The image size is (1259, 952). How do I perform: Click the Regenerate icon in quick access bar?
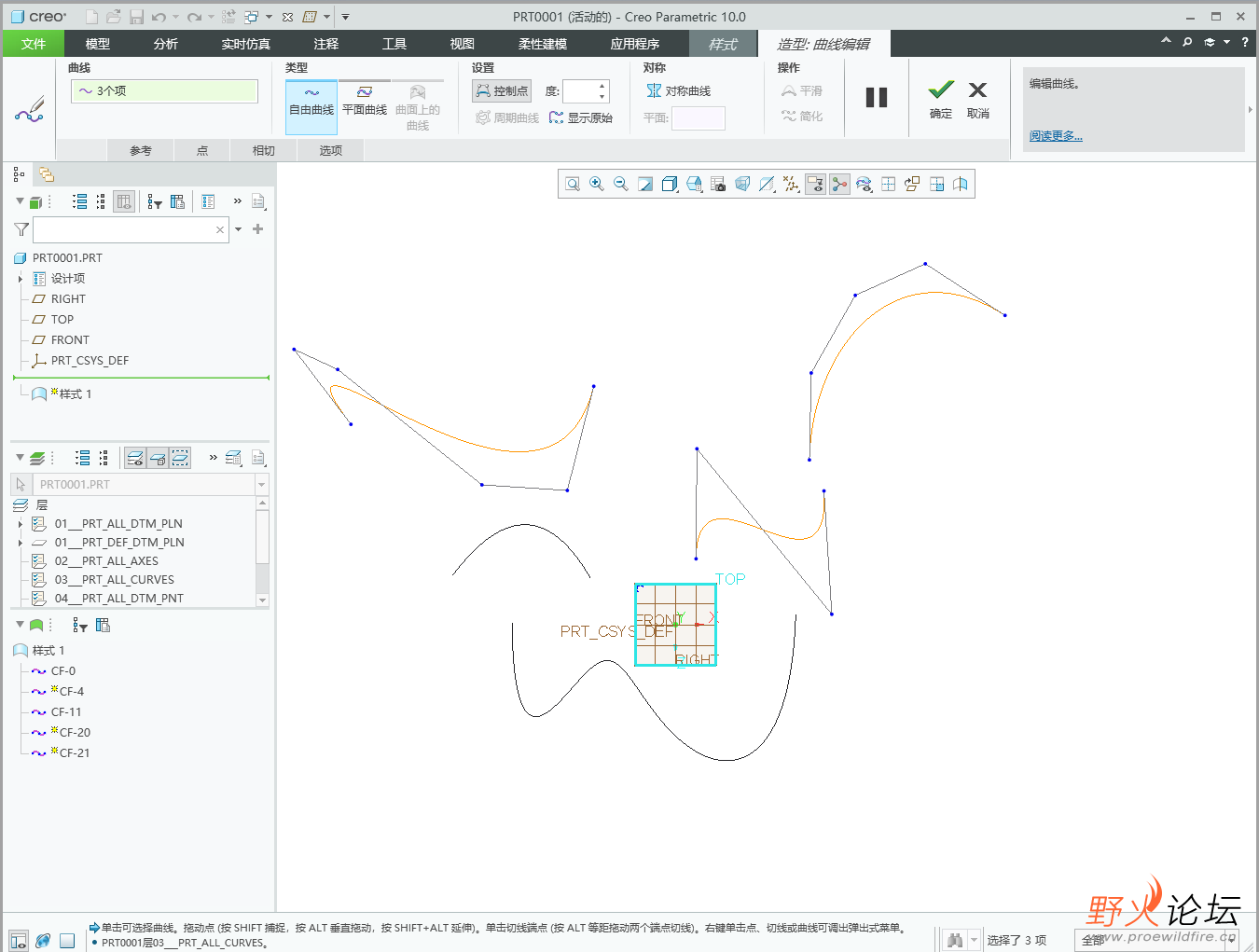click(x=228, y=17)
